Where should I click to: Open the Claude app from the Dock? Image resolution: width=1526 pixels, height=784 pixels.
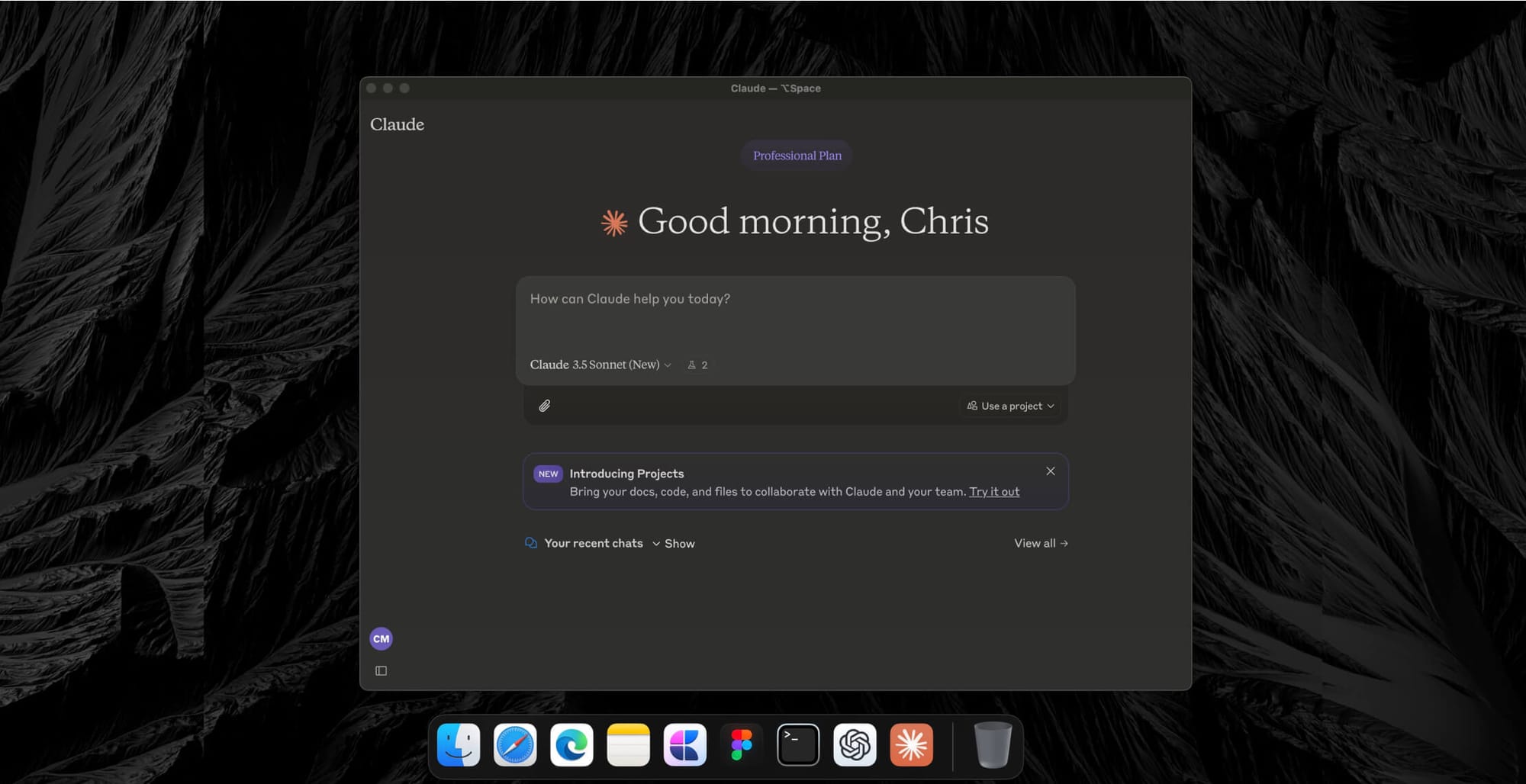click(x=911, y=745)
